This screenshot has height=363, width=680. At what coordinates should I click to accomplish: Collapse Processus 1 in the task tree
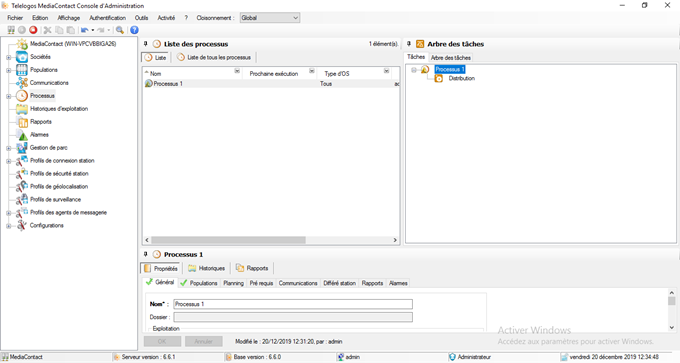414,70
